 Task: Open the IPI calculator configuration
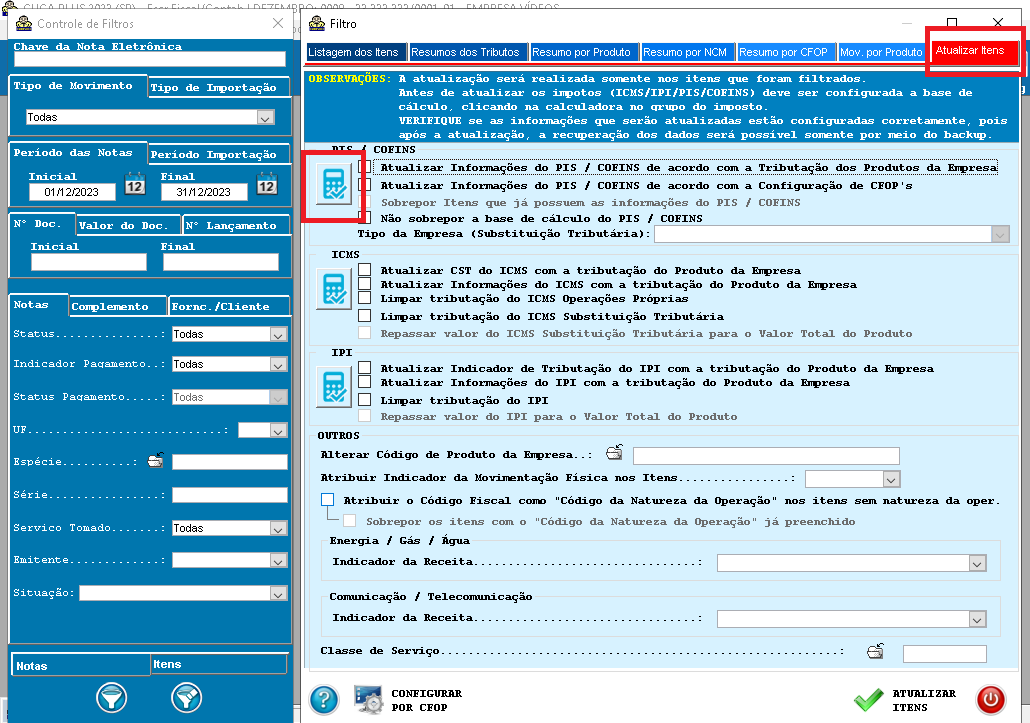pyautogui.click(x=334, y=387)
